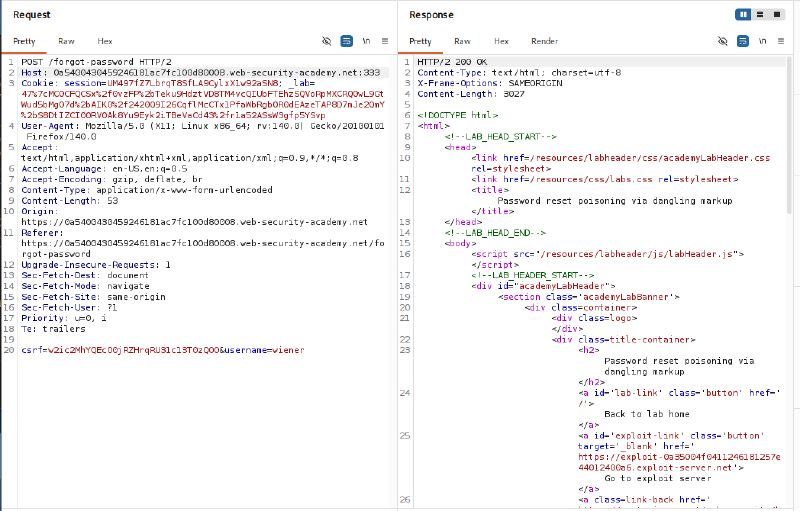Toggle pretty-print wrap icon in Request panel

346,41
